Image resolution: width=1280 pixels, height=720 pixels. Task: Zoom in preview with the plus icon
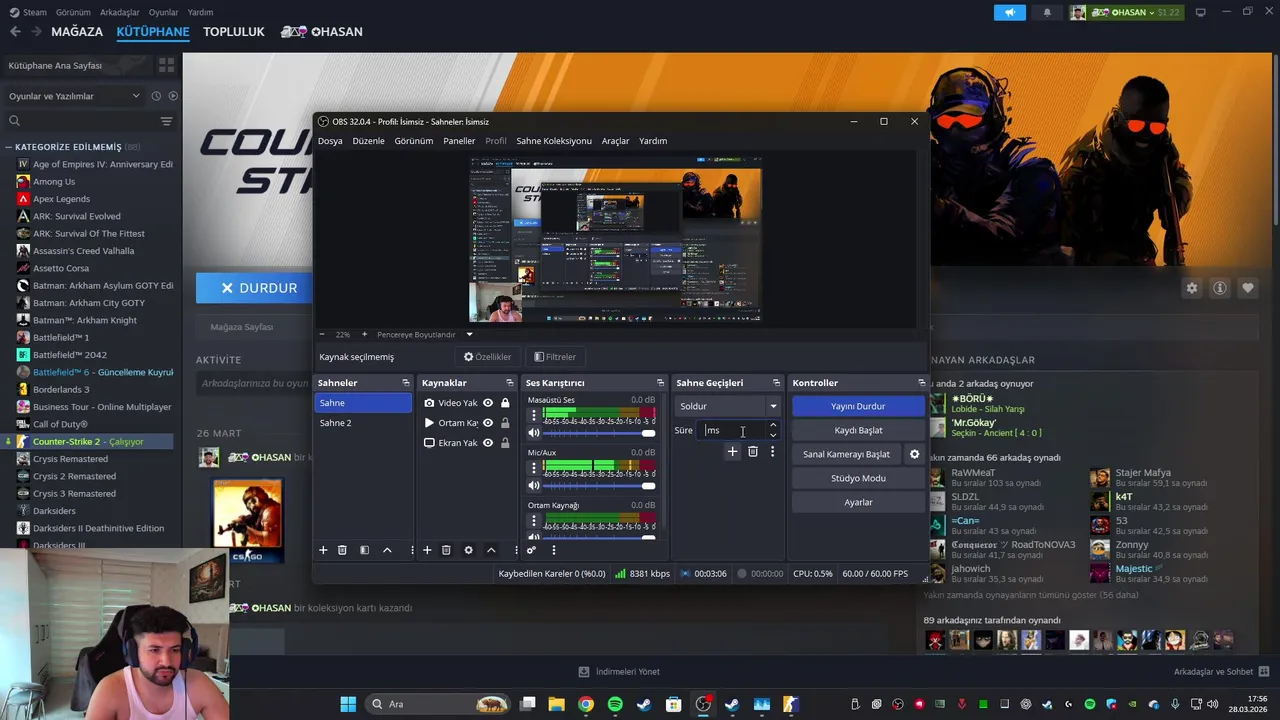364,334
